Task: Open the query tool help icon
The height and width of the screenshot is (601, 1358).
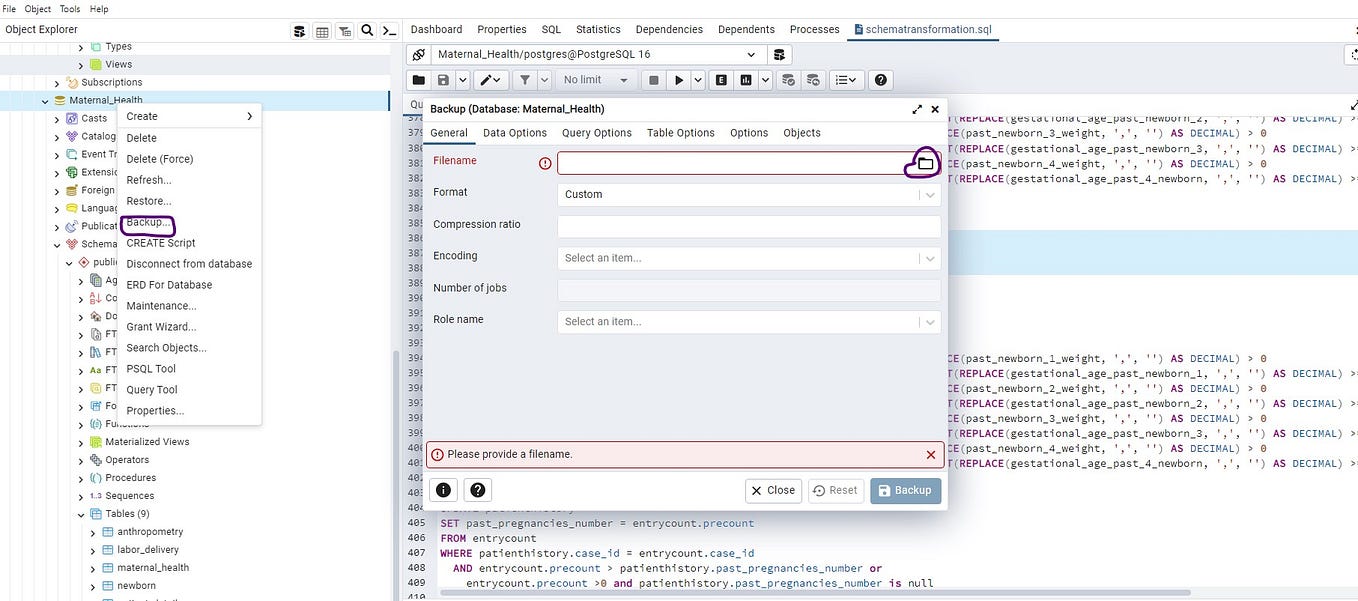Action: (x=880, y=80)
